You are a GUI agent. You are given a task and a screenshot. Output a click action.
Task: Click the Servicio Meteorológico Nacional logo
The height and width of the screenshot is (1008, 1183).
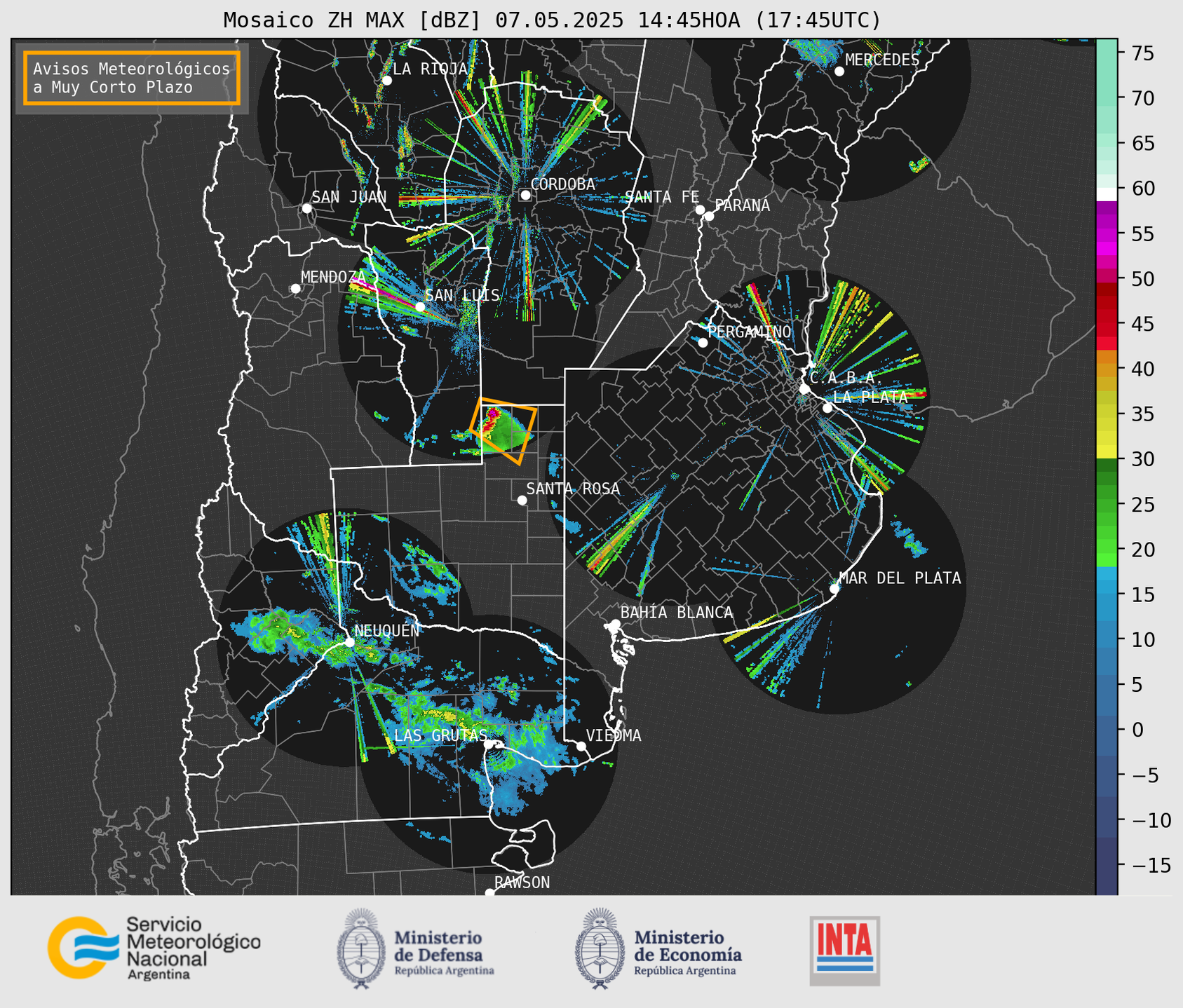click(x=154, y=948)
